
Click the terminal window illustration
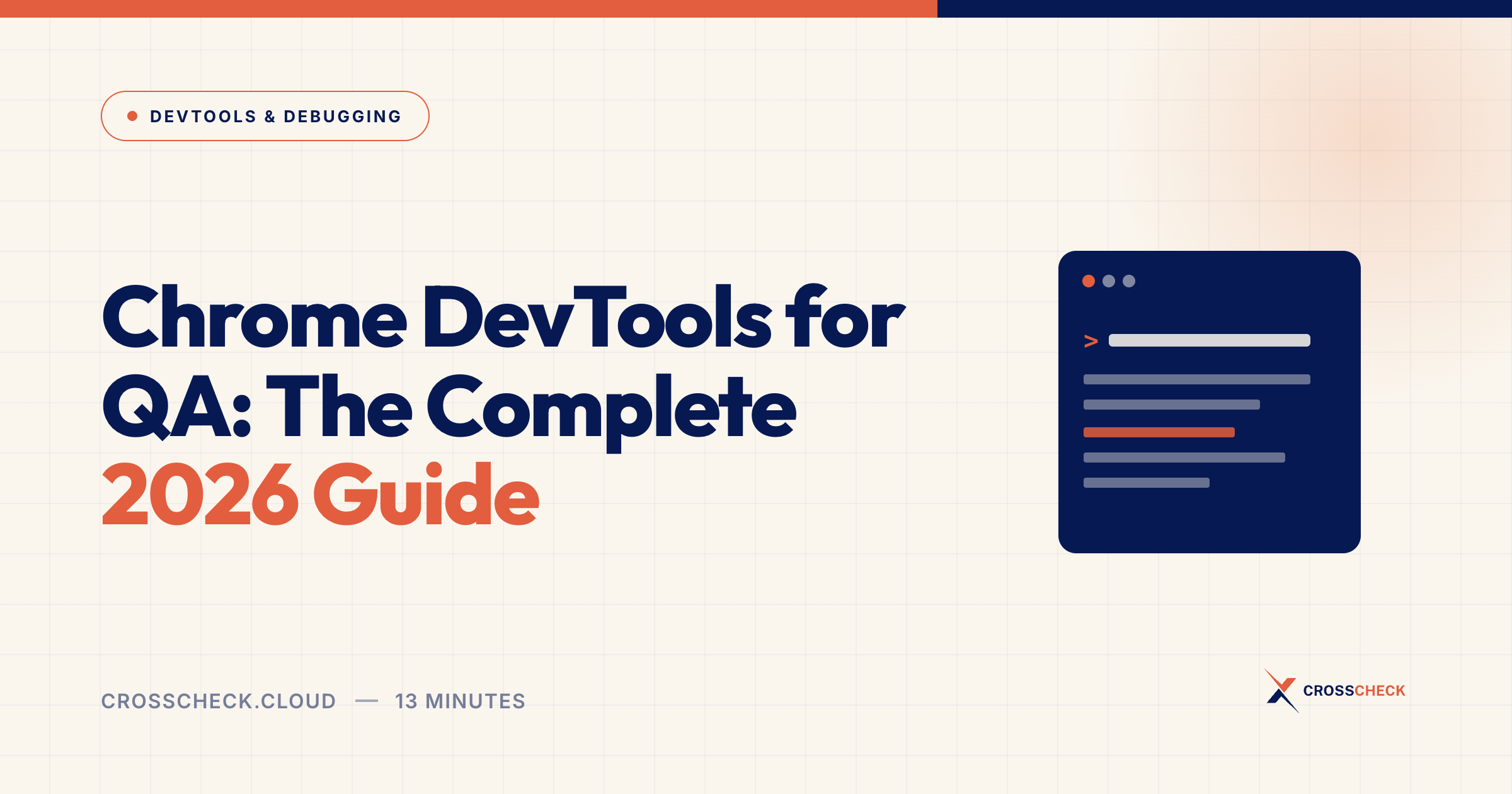[1210, 402]
